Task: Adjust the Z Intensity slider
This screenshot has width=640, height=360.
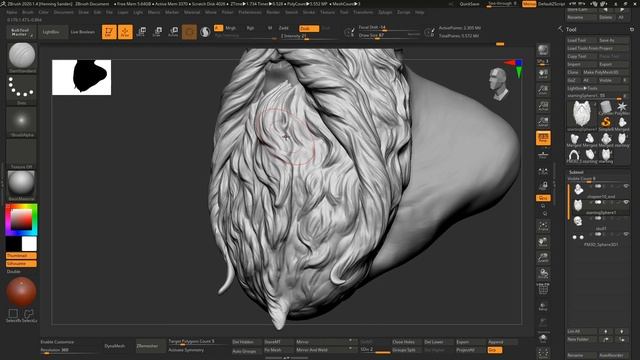Action: 308,36
